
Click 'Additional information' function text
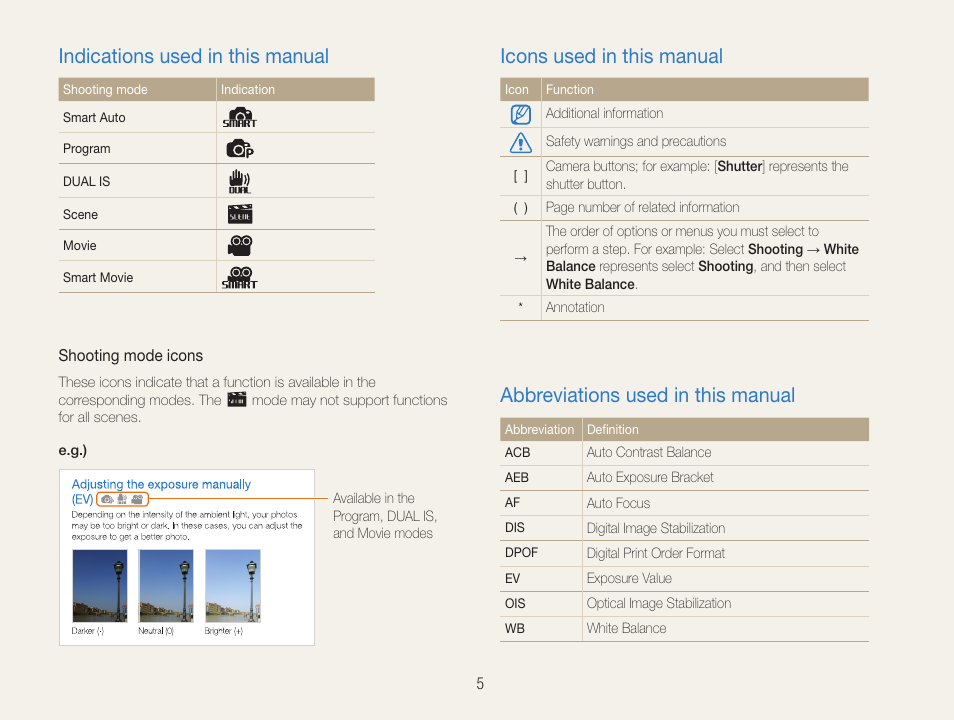click(x=604, y=113)
